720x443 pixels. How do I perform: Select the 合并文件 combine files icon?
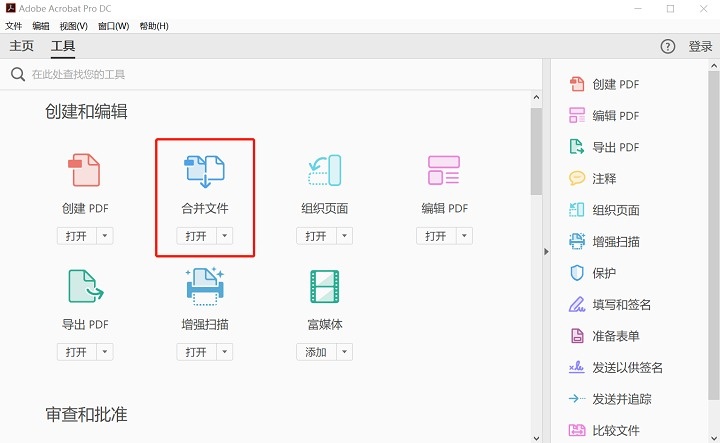[x=204, y=171]
